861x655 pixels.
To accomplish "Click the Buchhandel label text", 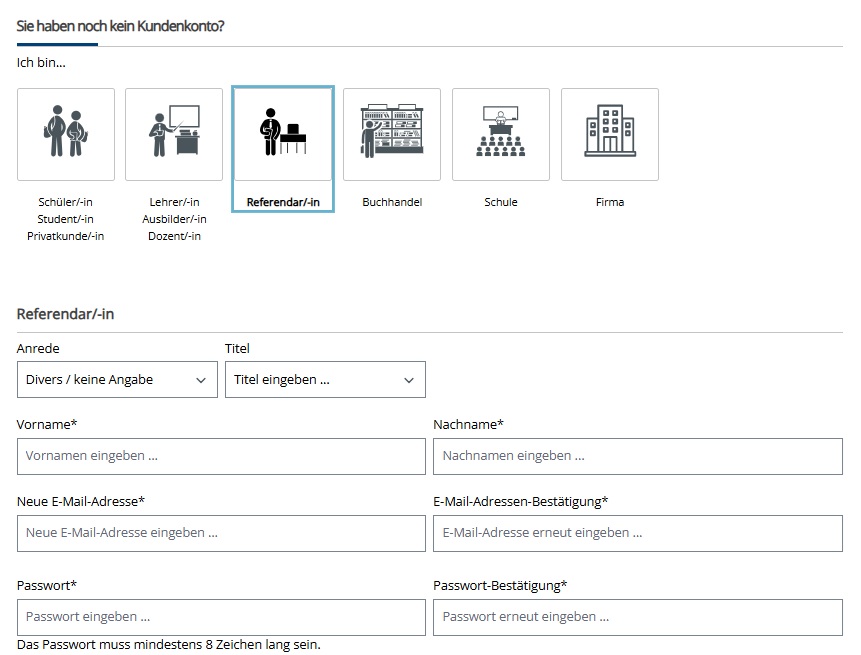I will 391,201.
